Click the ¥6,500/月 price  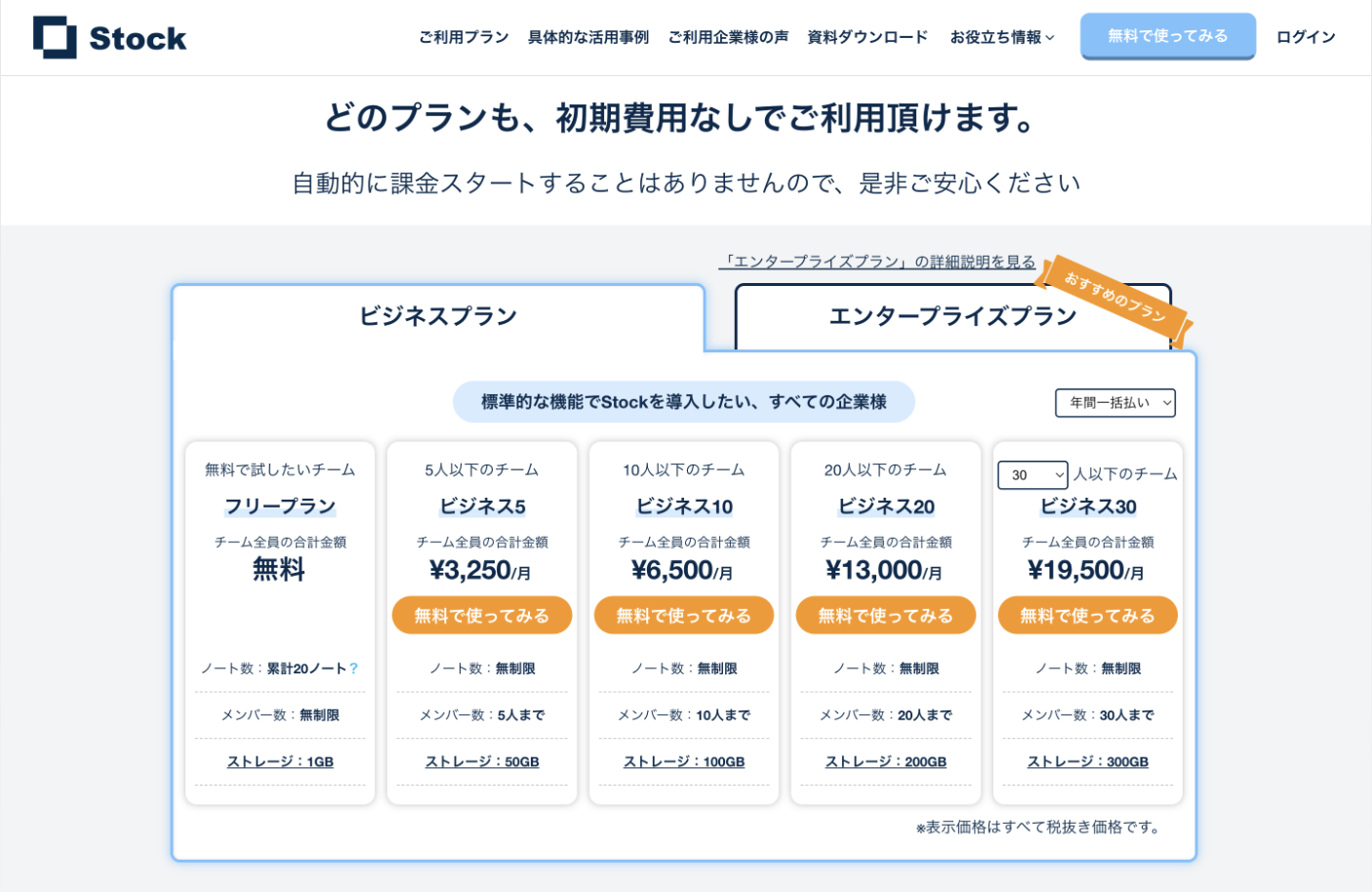tap(682, 570)
